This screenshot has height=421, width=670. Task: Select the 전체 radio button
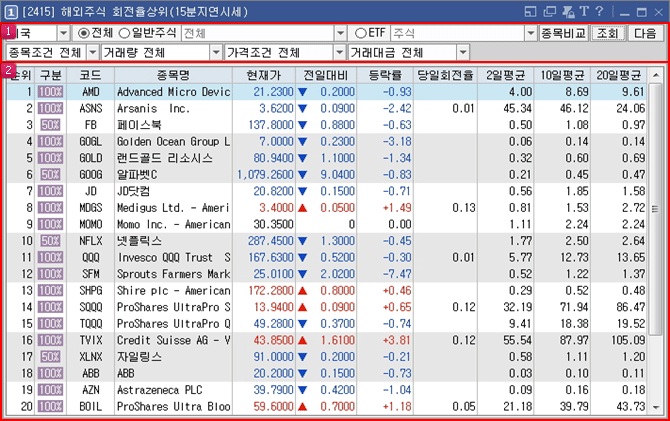[84, 33]
